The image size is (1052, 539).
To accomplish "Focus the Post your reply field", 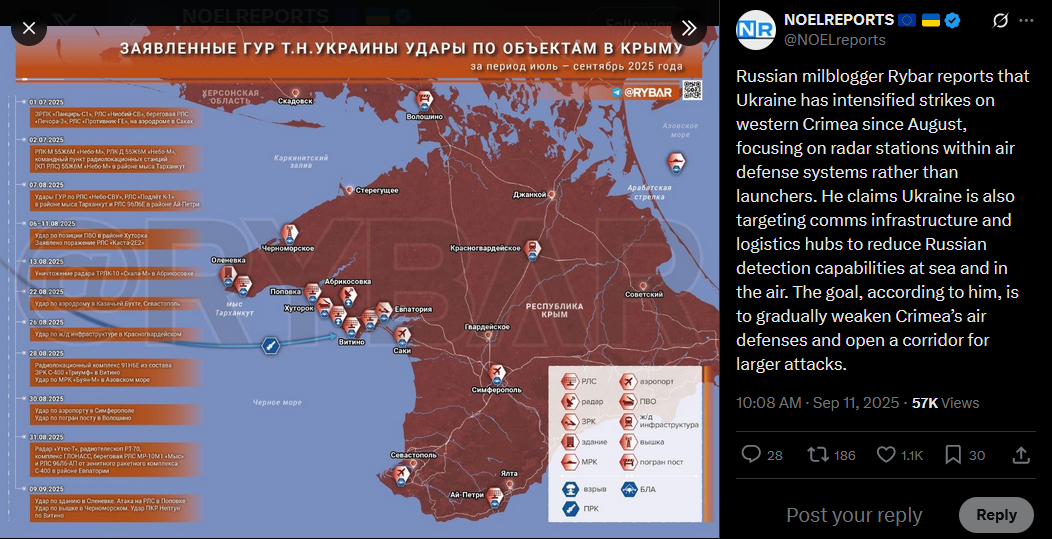I will tap(854, 515).
